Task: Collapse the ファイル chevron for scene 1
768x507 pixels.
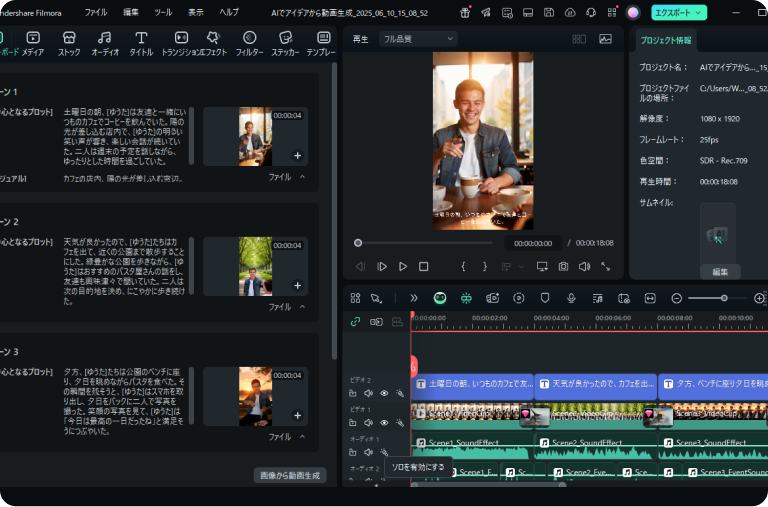Action: click(x=303, y=177)
